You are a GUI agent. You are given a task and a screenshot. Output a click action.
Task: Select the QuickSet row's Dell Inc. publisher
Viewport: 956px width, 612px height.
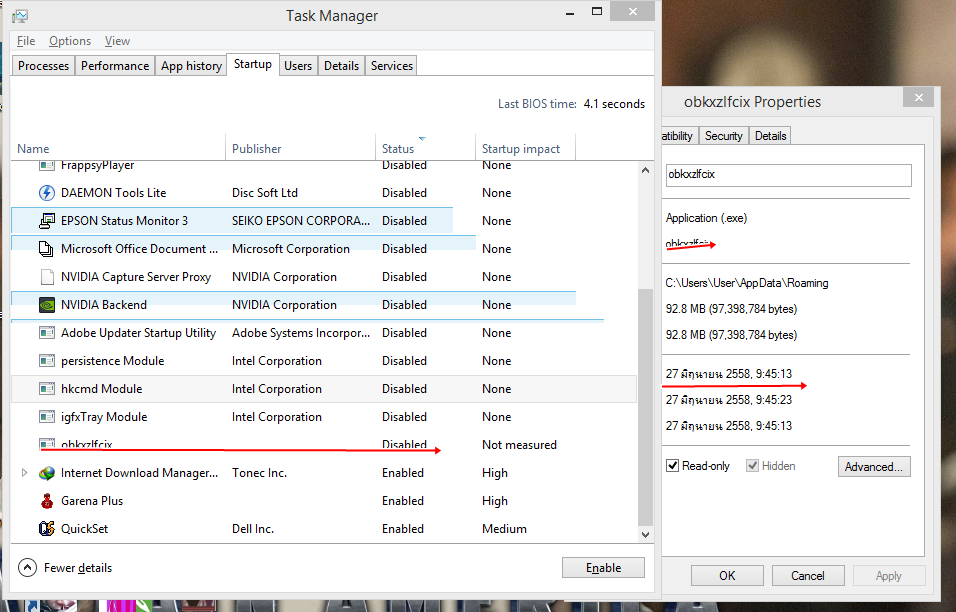click(x=252, y=529)
